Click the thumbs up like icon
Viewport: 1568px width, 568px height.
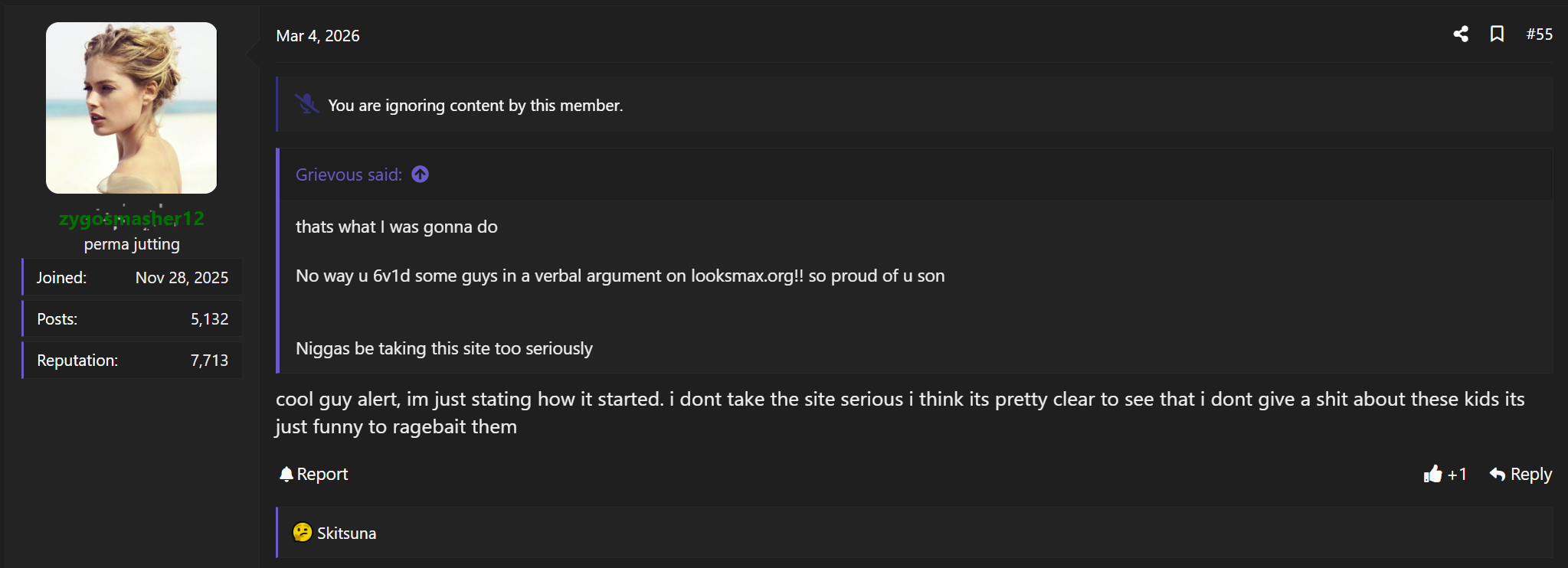point(1432,474)
